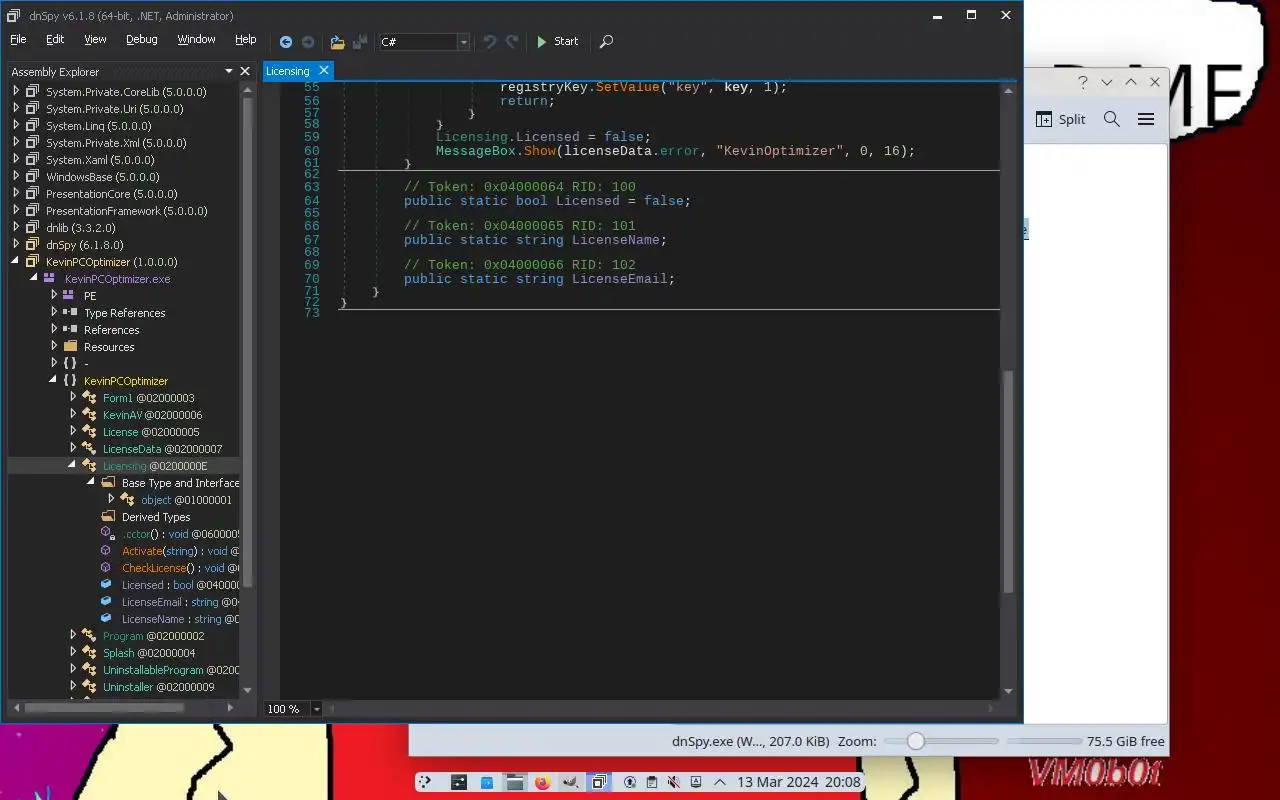1280x800 pixels.
Task: Open Firefox from the taskbar
Action: (542, 782)
